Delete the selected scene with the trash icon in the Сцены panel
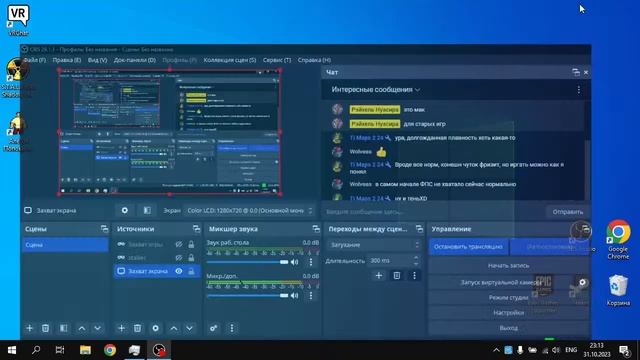Screen dimensions: 640x360 (45, 328)
